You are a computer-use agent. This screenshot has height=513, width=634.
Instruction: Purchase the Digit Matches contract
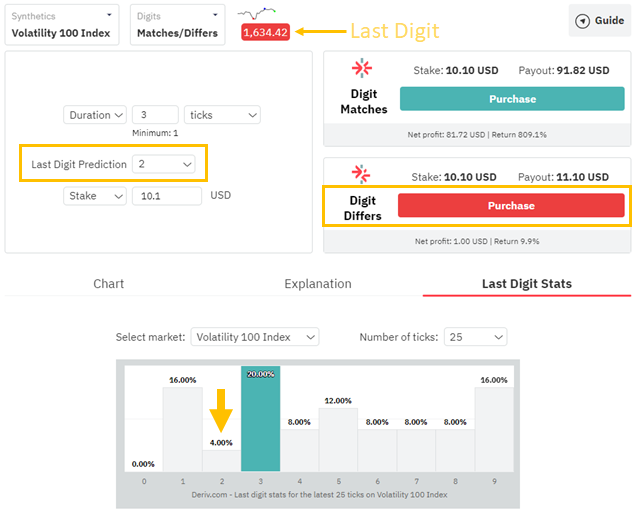[512, 99]
